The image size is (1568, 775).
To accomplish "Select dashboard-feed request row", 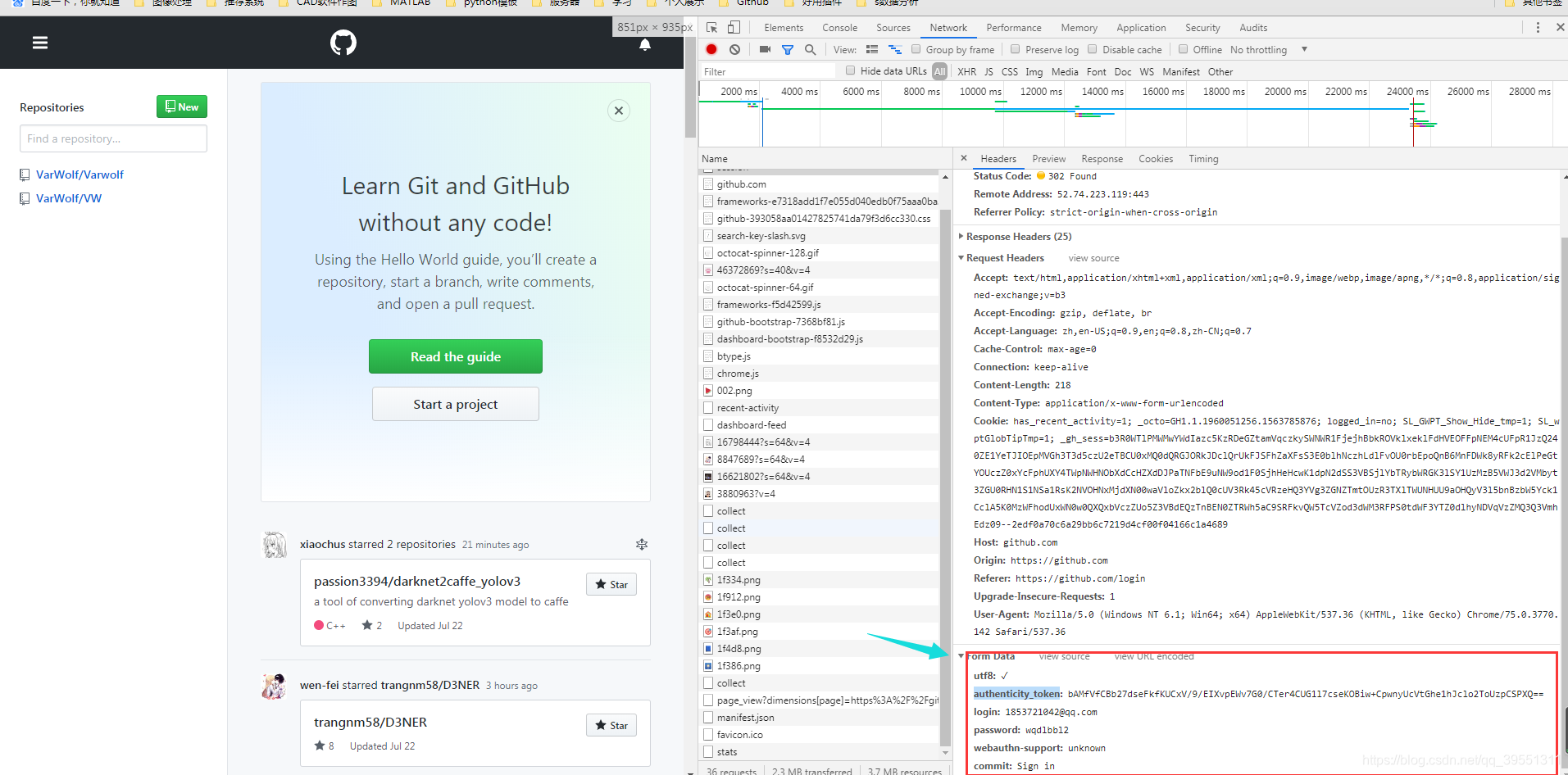I will [820, 425].
